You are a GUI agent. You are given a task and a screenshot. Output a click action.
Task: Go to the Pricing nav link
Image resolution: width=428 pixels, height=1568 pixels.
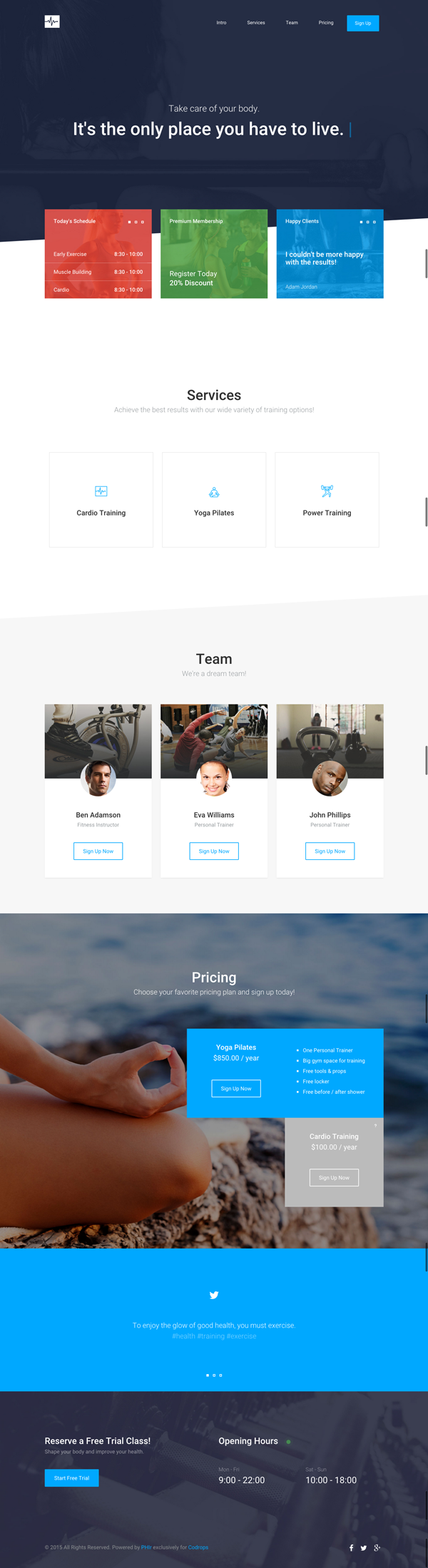pyautogui.click(x=326, y=23)
